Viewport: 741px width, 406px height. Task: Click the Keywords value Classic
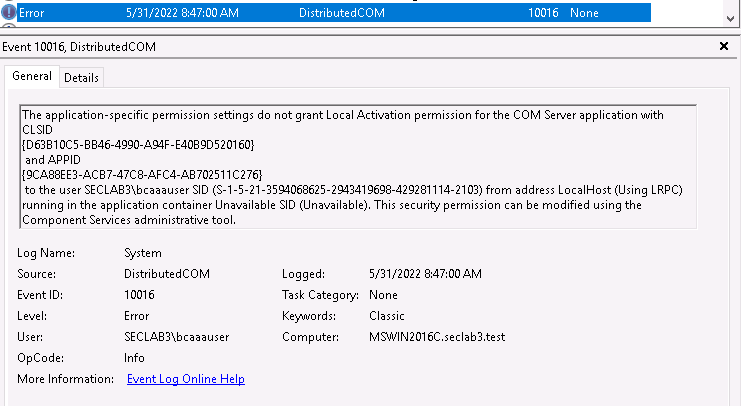(387, 316)
